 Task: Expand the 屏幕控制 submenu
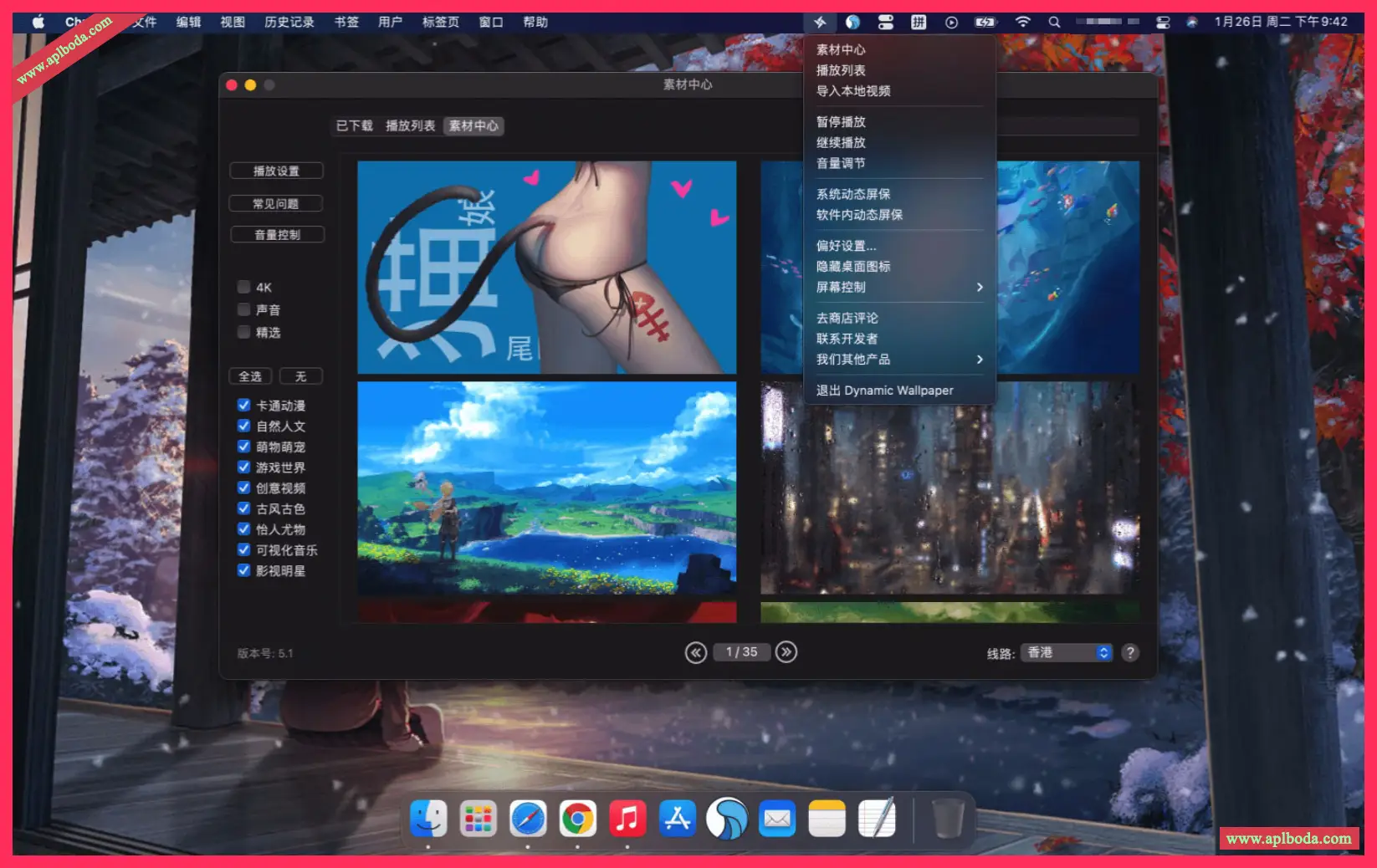(898, 287)
